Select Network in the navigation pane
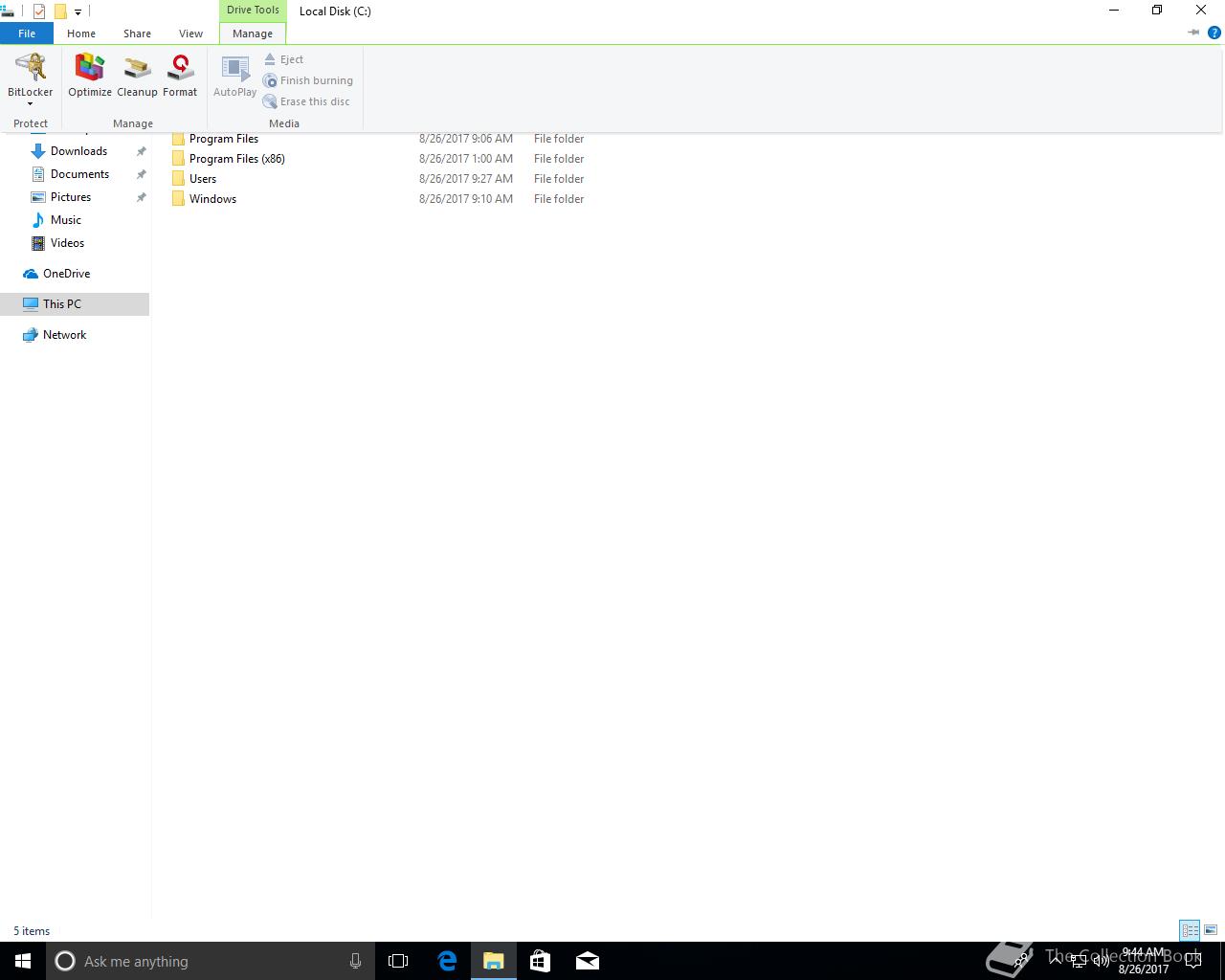 click(64, 335)
